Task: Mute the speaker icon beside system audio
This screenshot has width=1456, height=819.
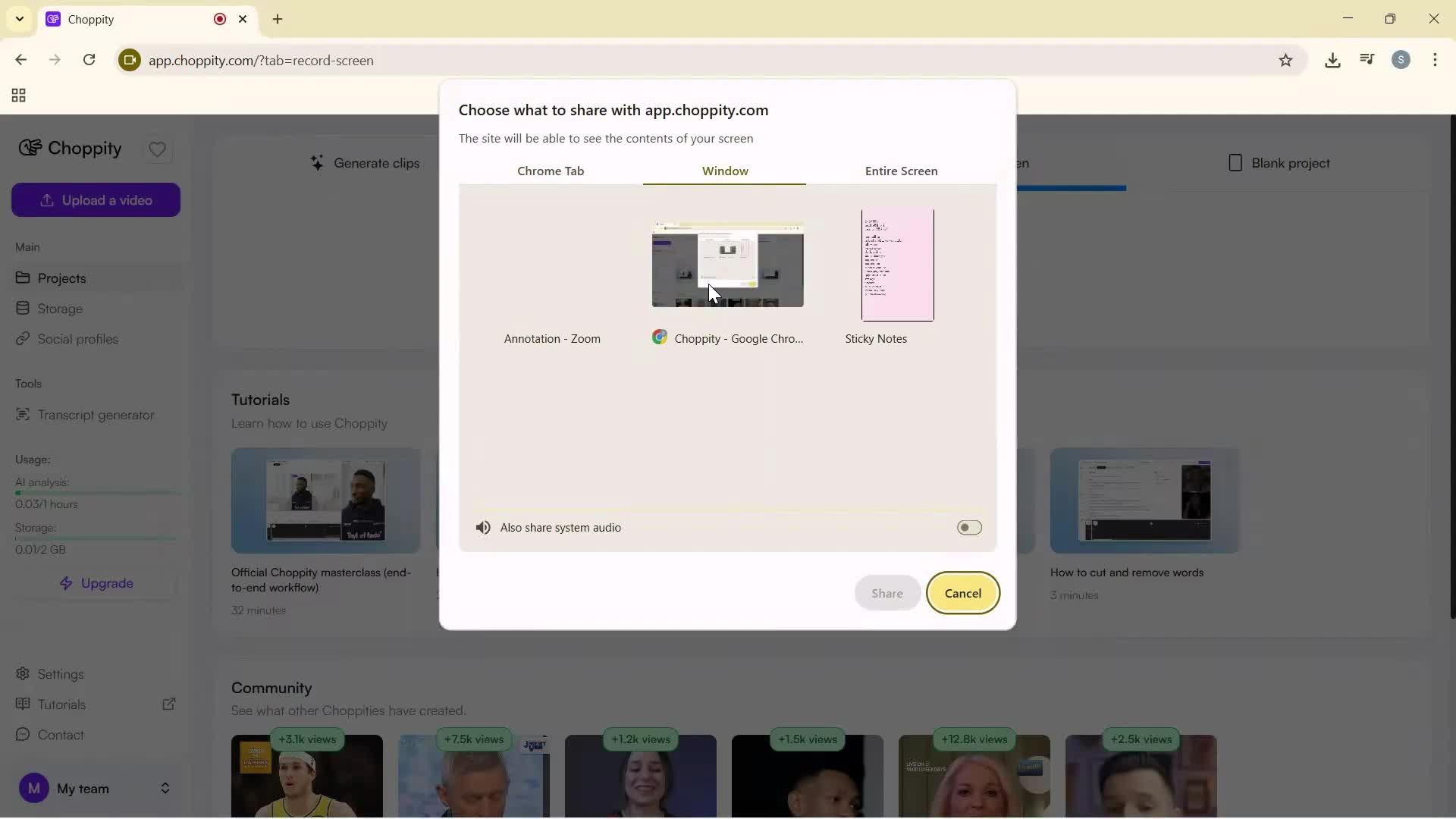Action: [x=483, y=528]
